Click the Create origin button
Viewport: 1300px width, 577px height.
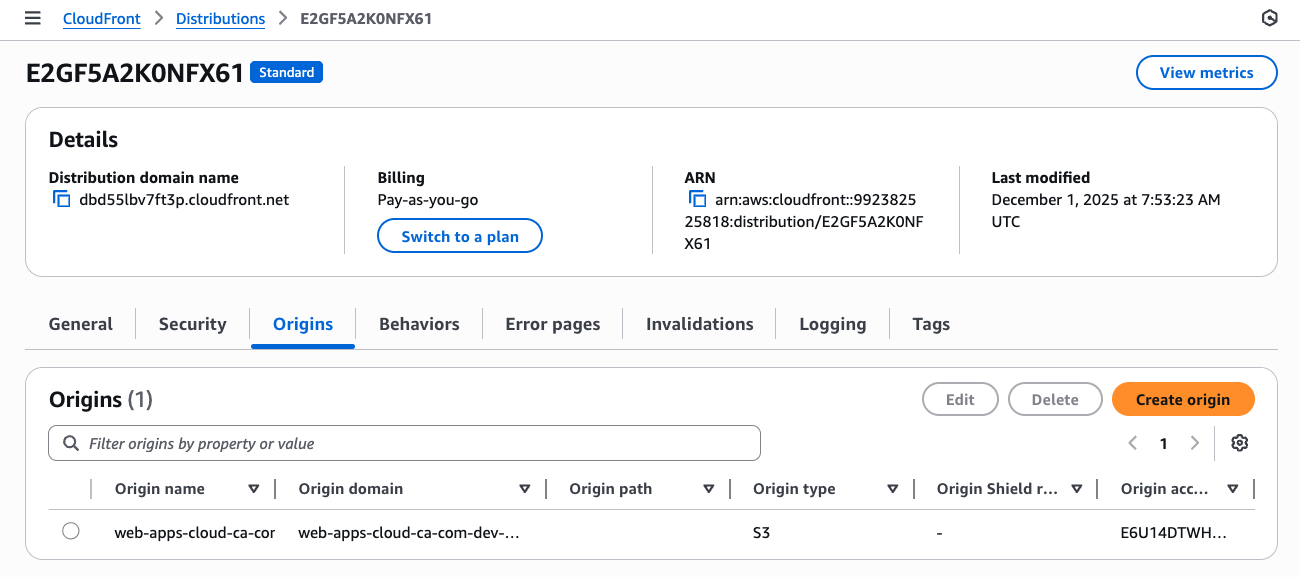click(x=1183, y=399)
